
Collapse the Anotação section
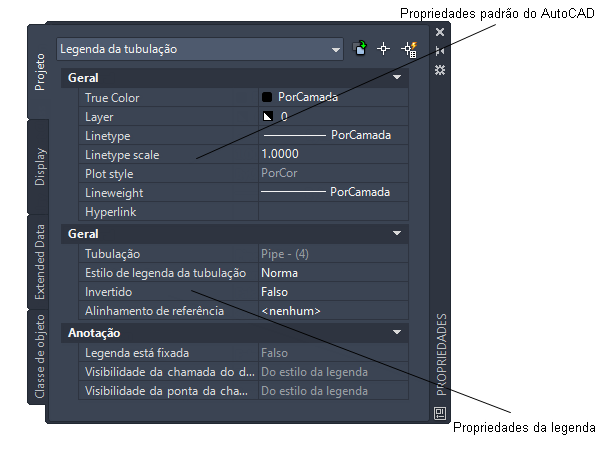(x=397, y=332)
